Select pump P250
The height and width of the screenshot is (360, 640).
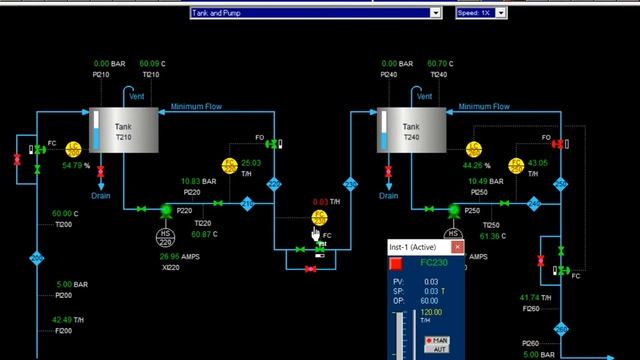(x=453, y=211)
